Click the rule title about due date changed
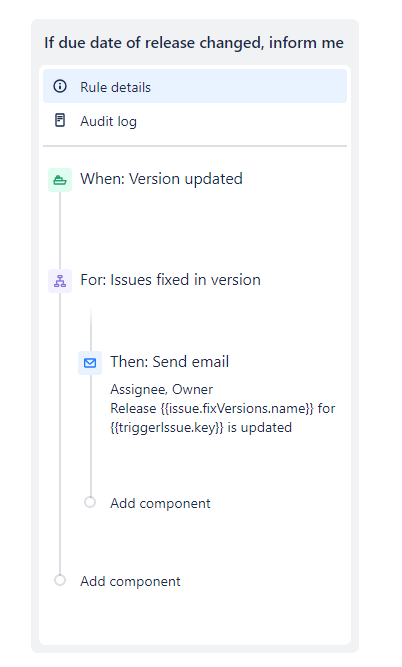The width and height of the screenshot is (402, 667). [x=194, y=43]
